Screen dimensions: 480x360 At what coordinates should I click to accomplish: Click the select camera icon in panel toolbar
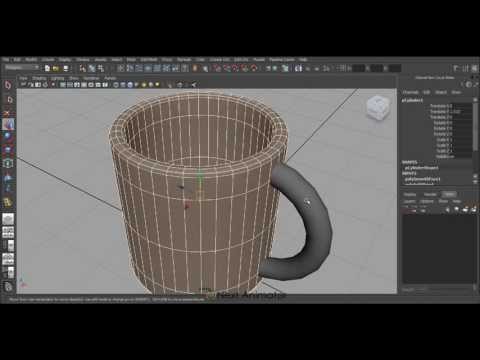[23, 85]
